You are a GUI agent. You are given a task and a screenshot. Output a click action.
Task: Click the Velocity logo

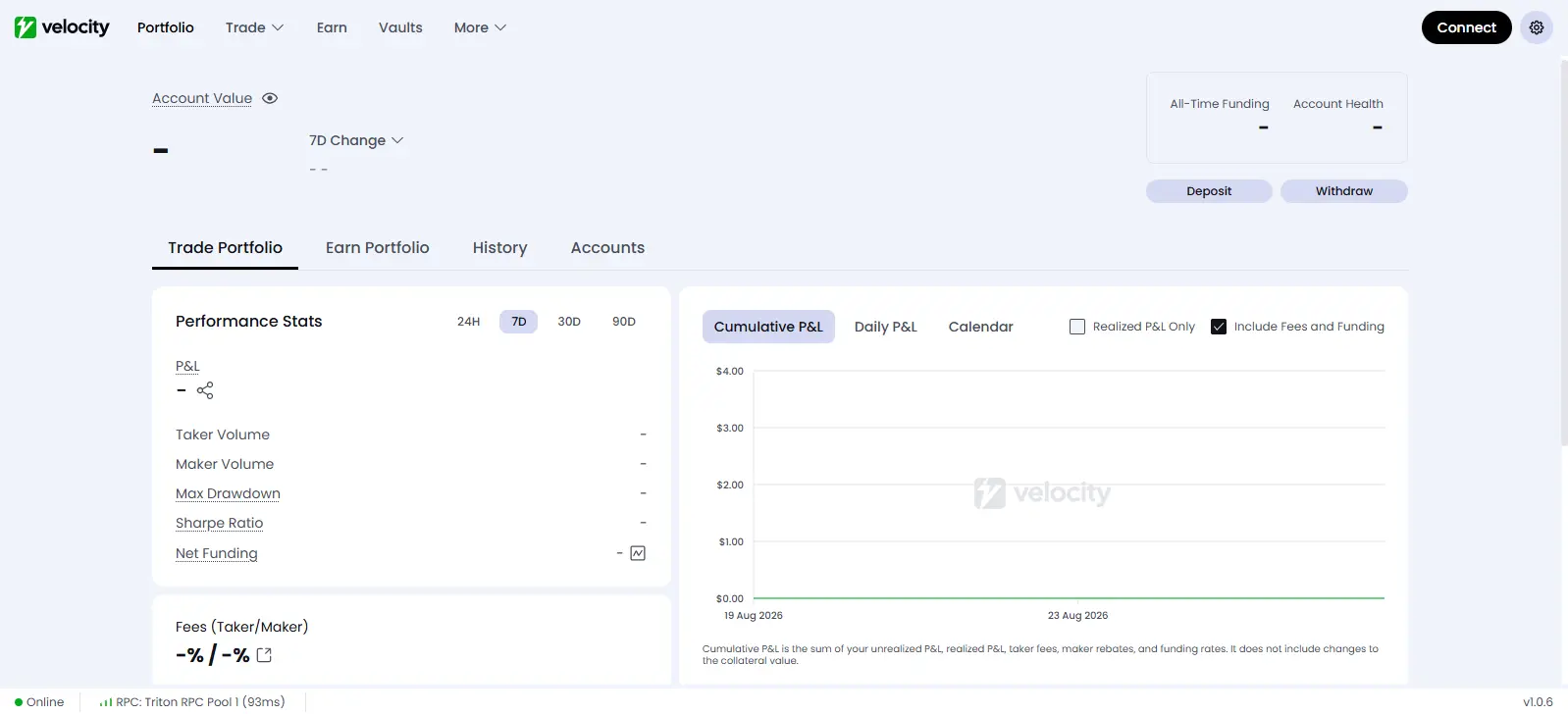coord(62,27)
